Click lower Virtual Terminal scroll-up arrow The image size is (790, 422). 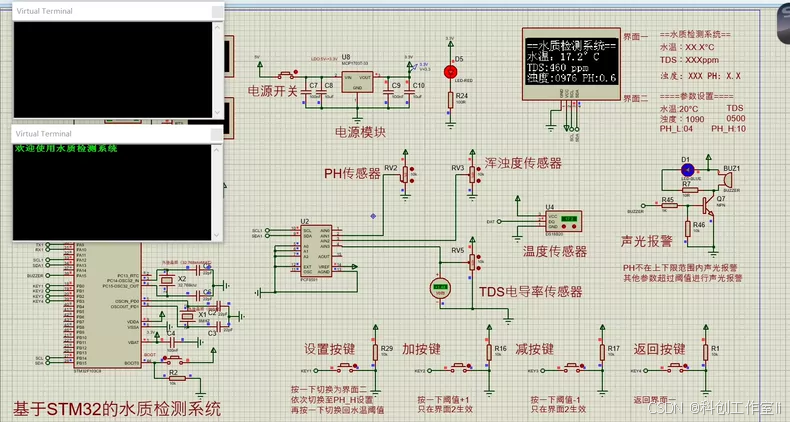217,150
